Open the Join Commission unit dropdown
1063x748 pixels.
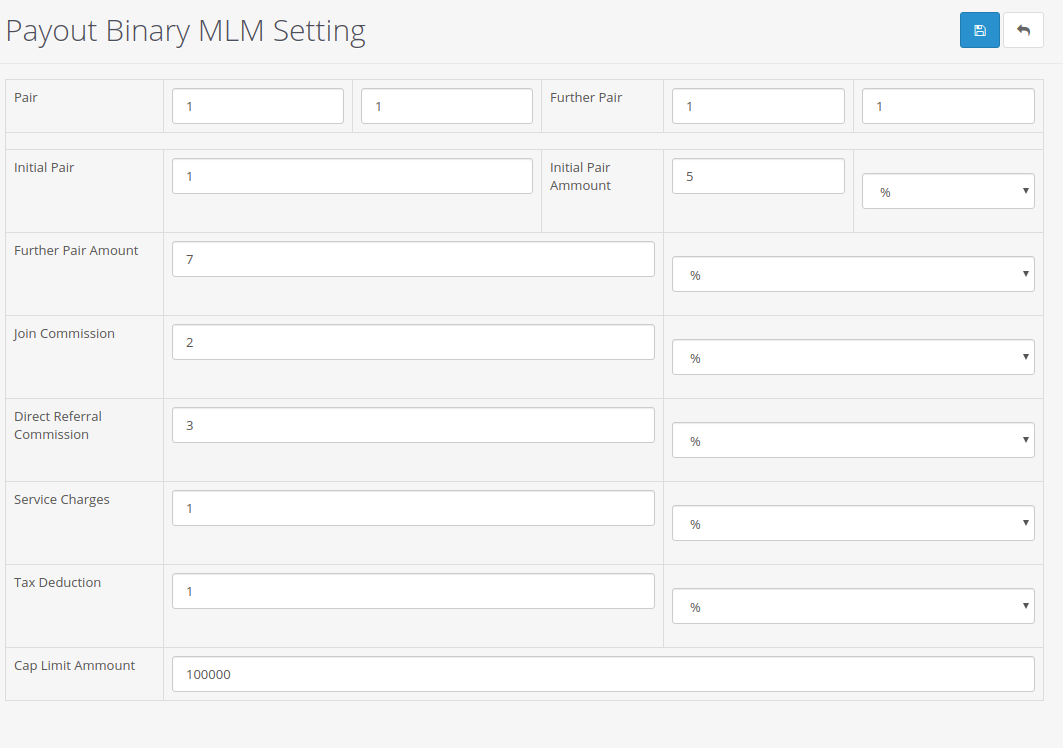(x=852, y=357)
